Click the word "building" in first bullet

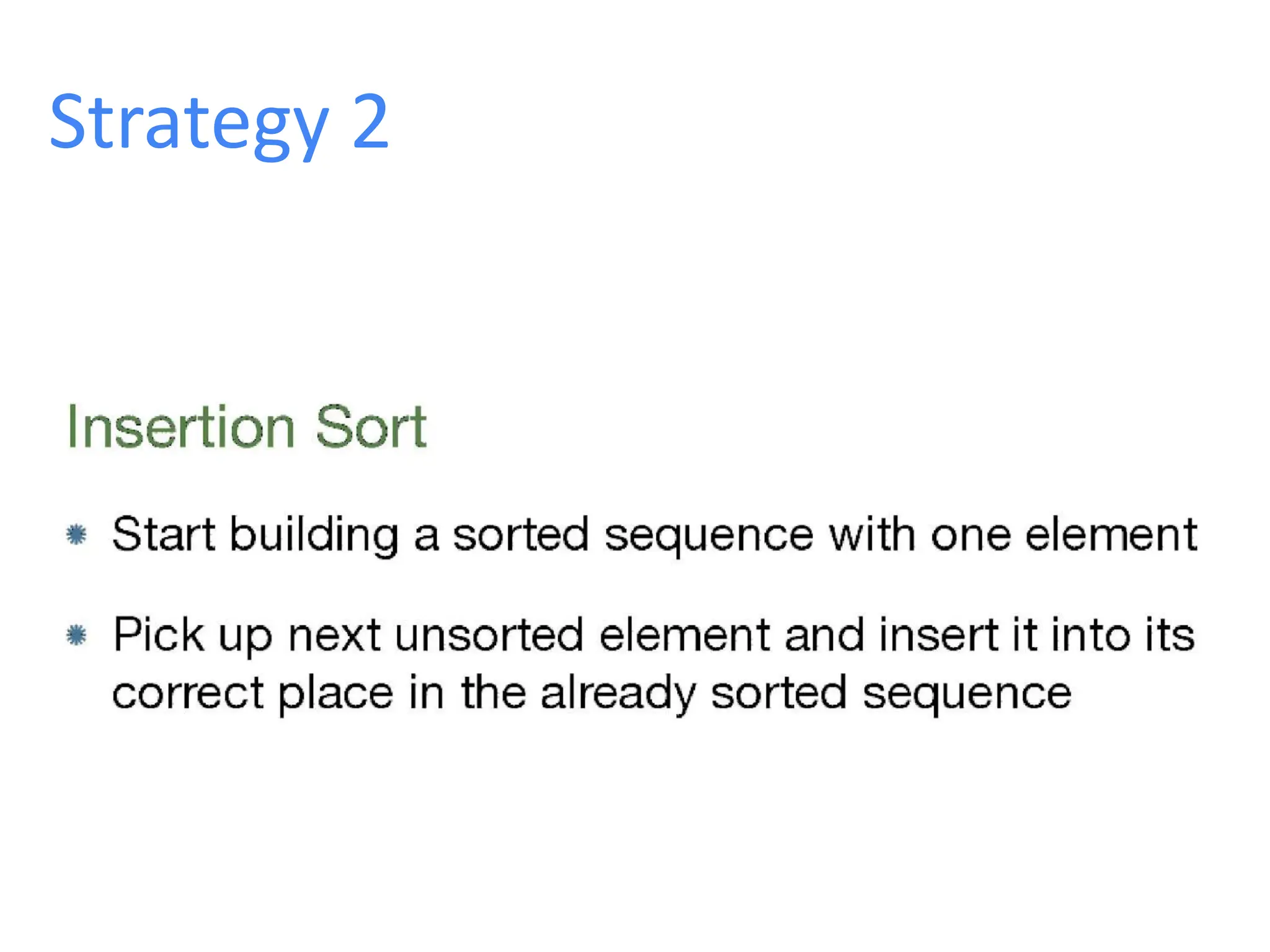[x=314, y=535]
